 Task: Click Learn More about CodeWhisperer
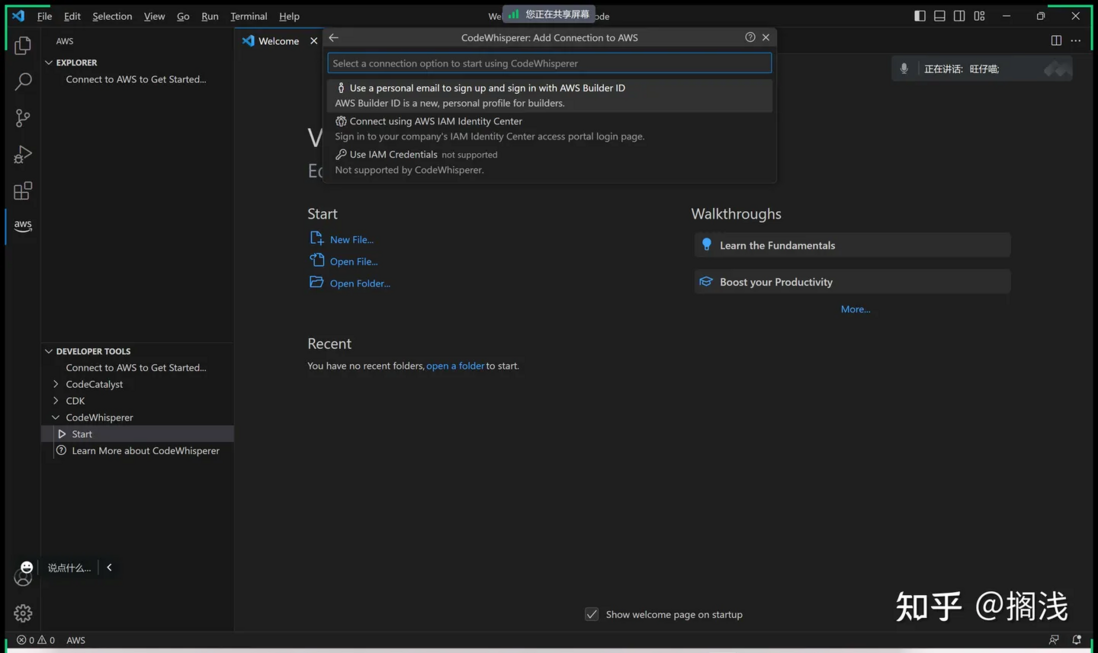point(146,451)
